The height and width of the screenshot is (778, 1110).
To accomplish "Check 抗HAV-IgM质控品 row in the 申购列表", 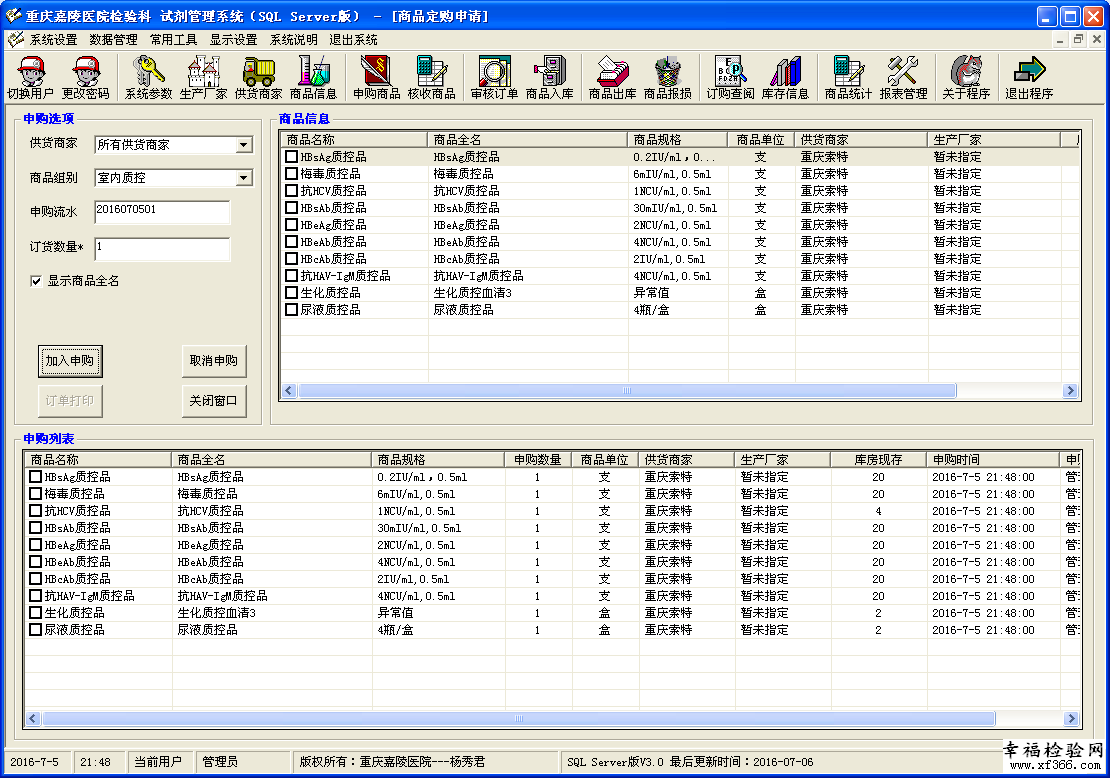I will click(x=35, y=595).
